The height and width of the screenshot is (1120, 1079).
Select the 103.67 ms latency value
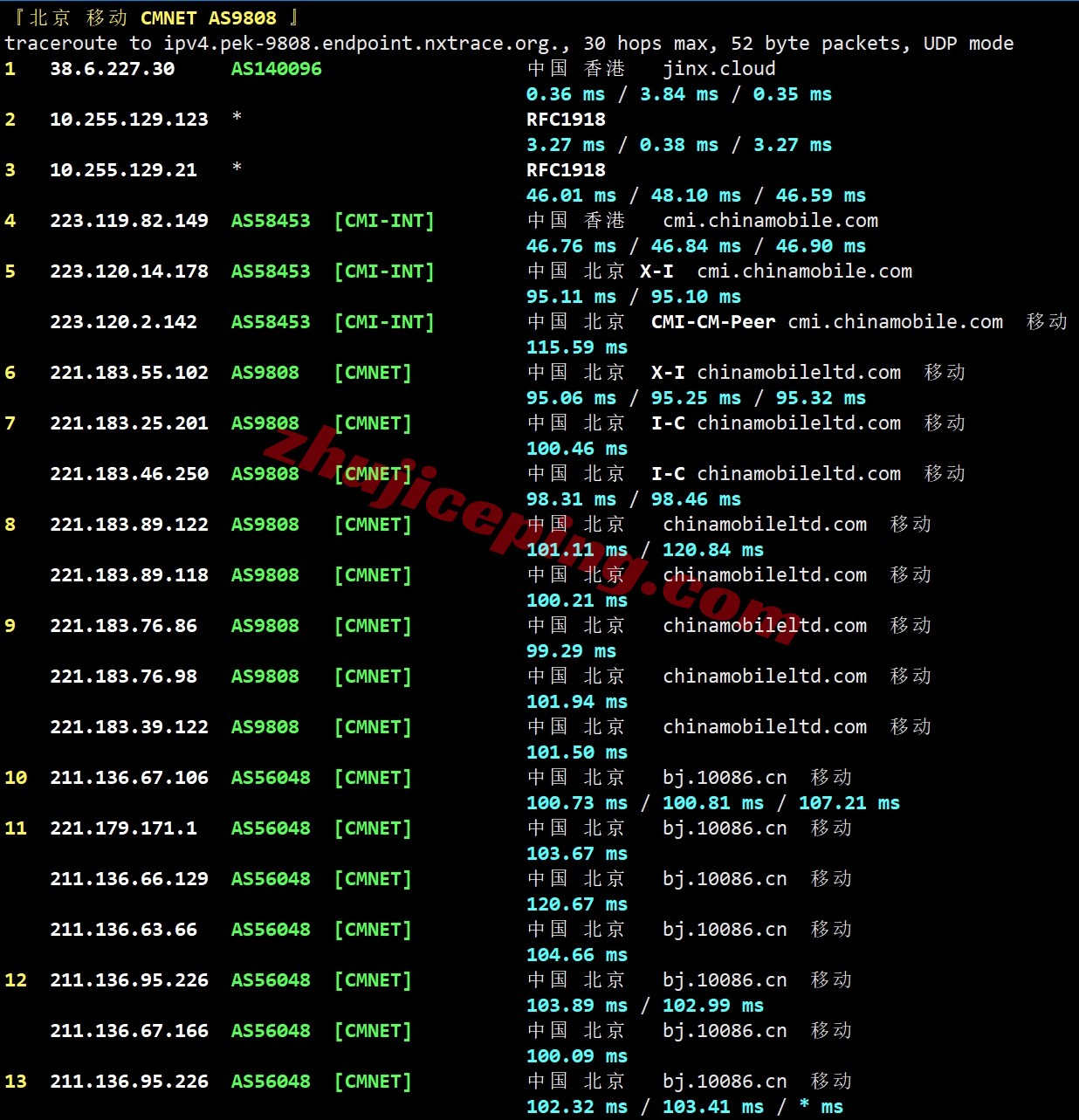576,854
